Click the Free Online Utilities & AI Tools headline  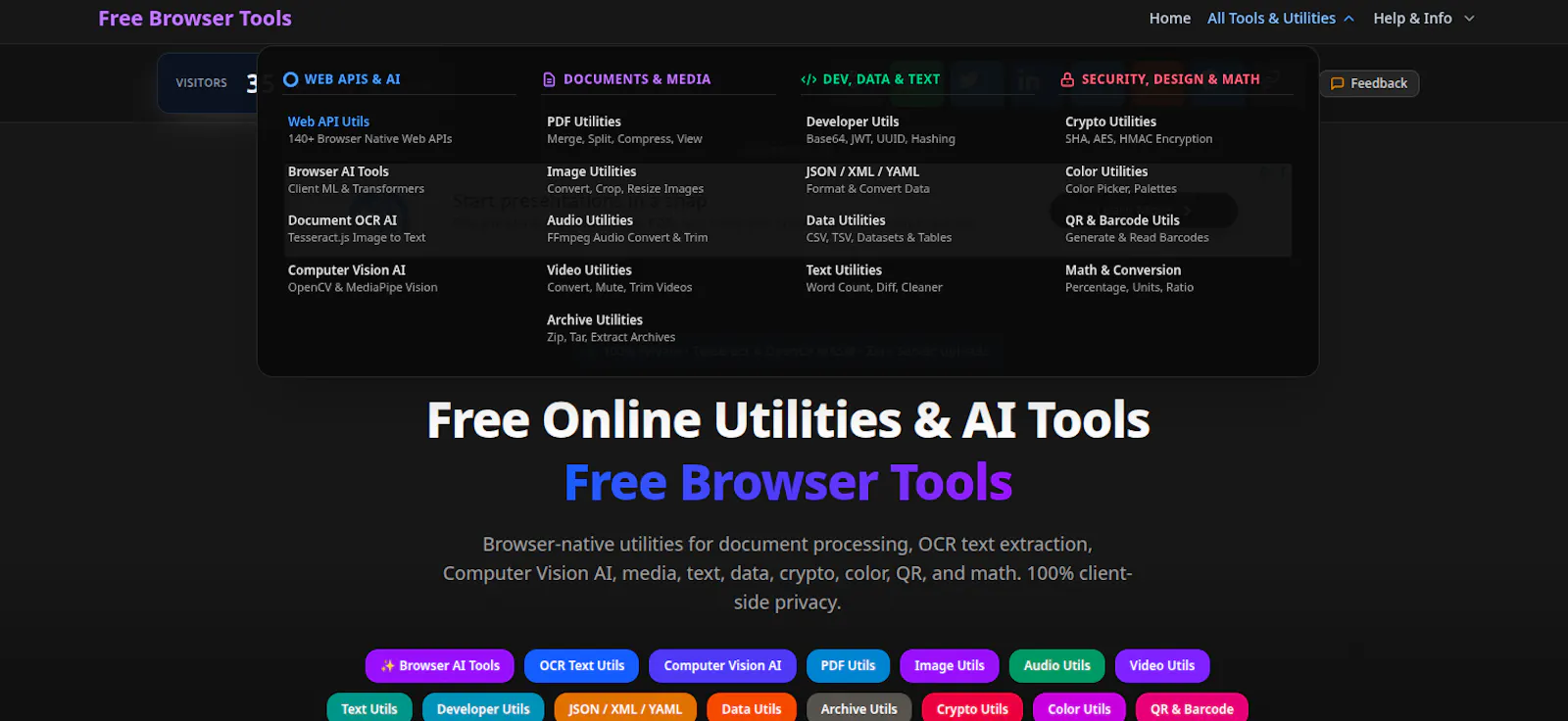click(x=788, y=420)
